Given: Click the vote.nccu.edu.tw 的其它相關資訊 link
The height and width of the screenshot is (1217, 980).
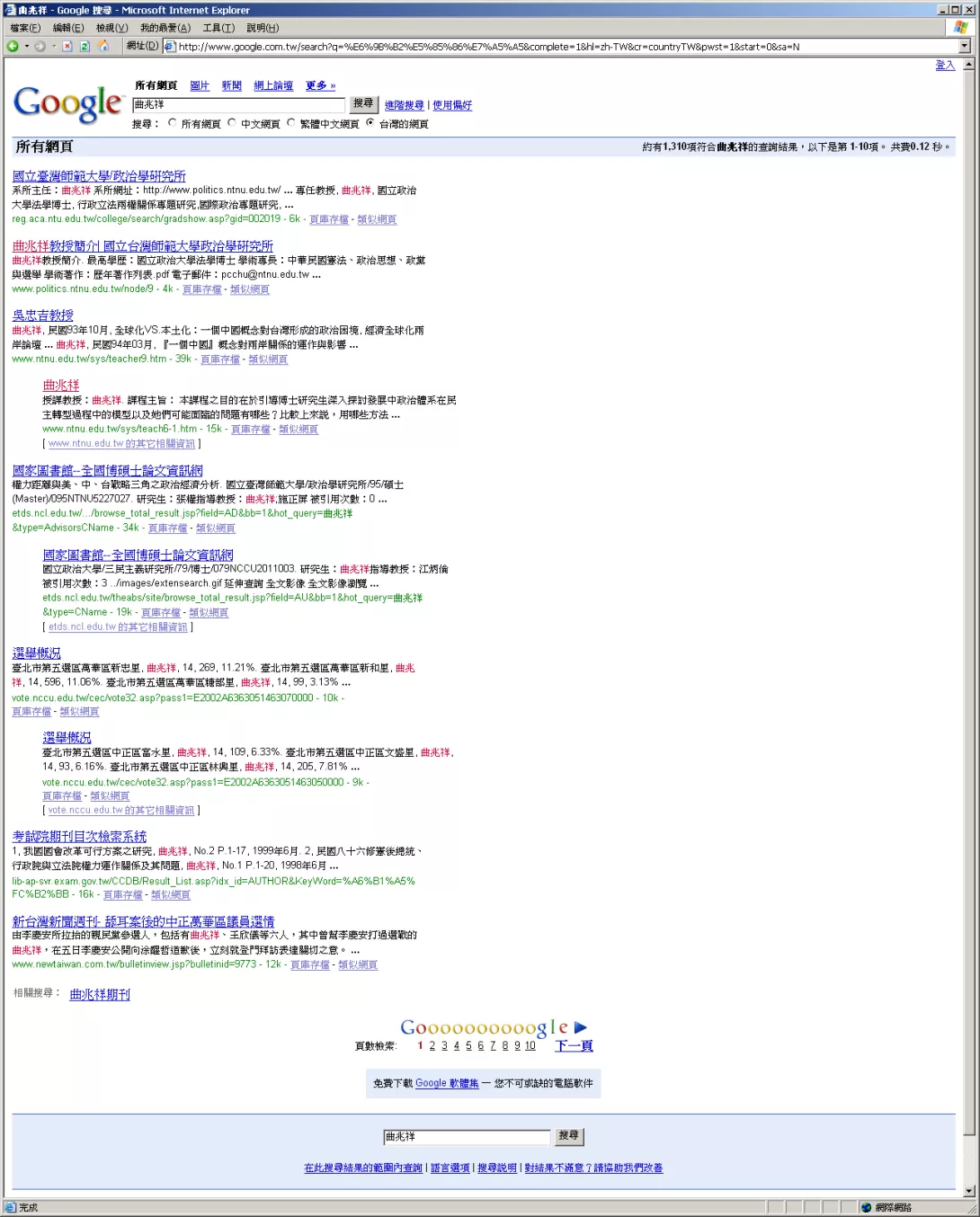Looking at the screenshot, I should [x=121, y=810].
